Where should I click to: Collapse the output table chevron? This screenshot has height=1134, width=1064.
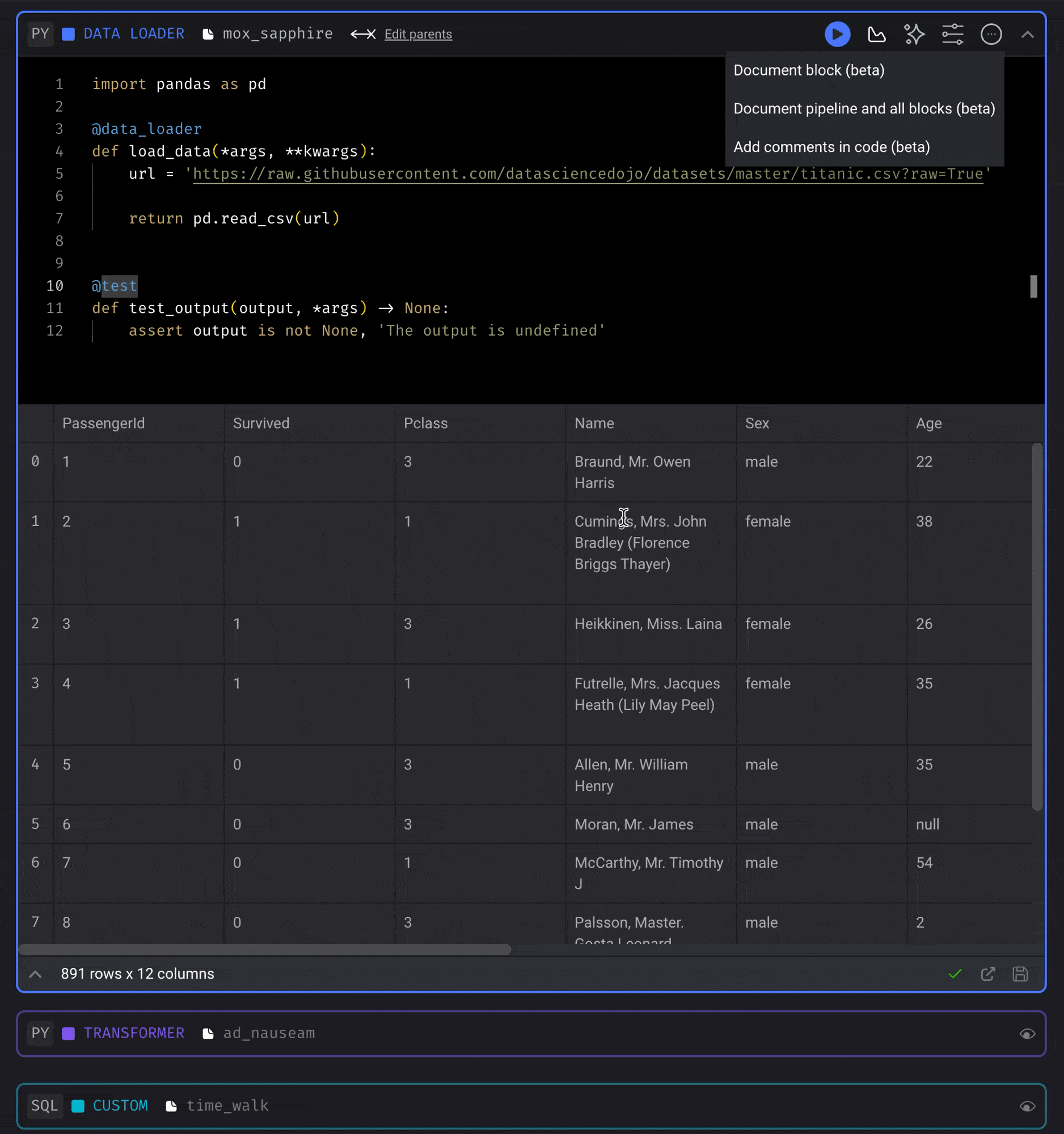click(x=35, y=974)
